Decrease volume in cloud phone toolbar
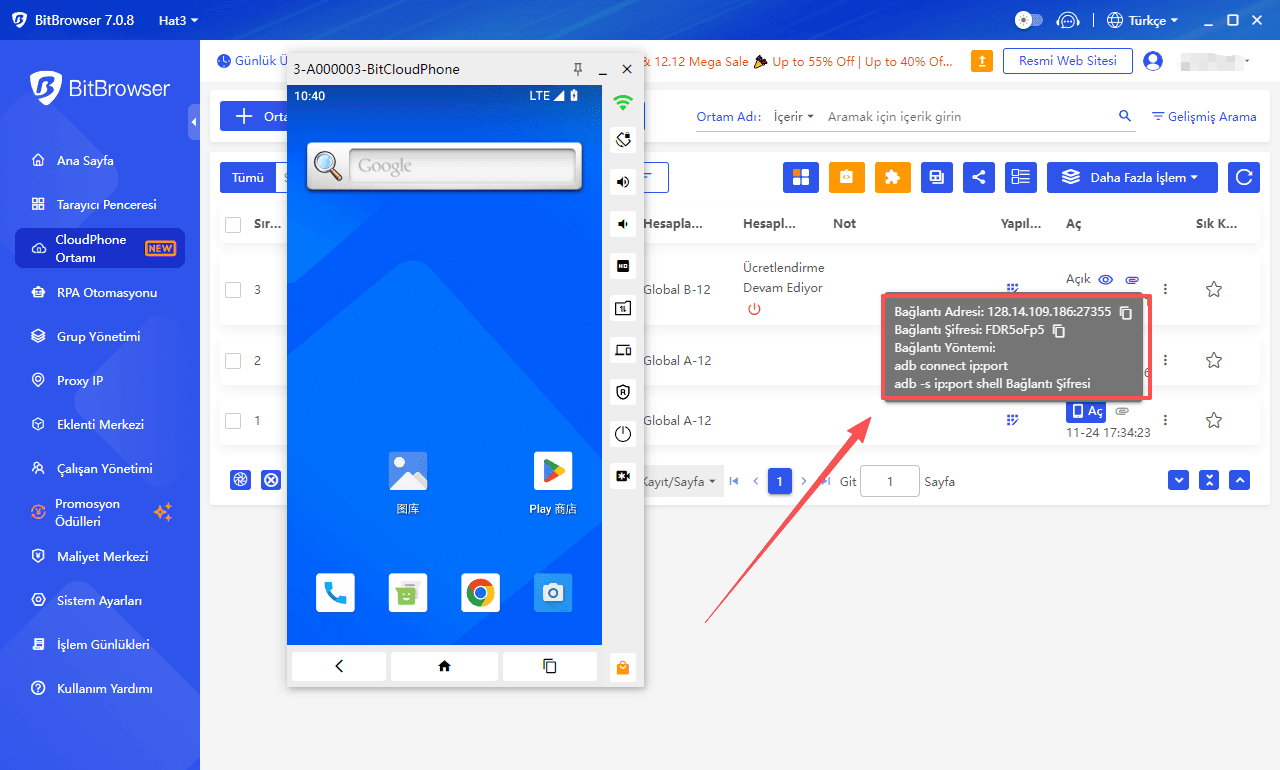The height and width of the screenshot is (770, 1280). coord(623,223)
